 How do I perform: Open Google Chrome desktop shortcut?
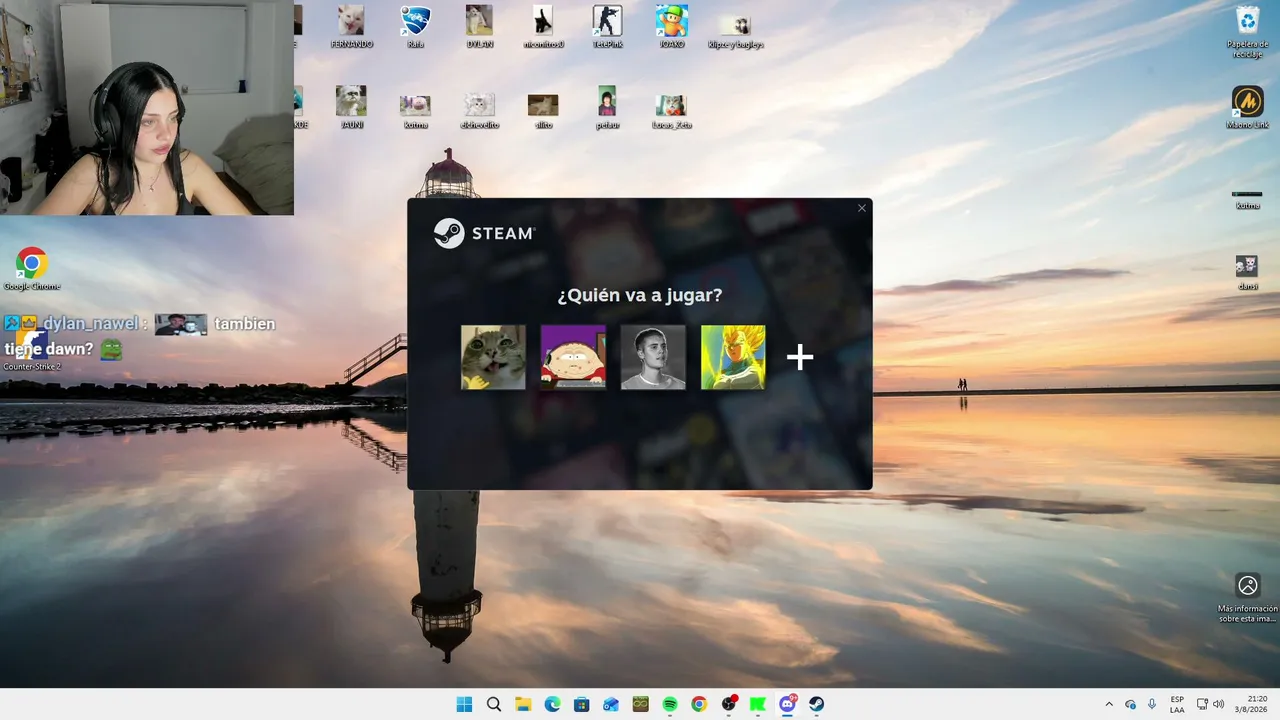click(32, 268)
